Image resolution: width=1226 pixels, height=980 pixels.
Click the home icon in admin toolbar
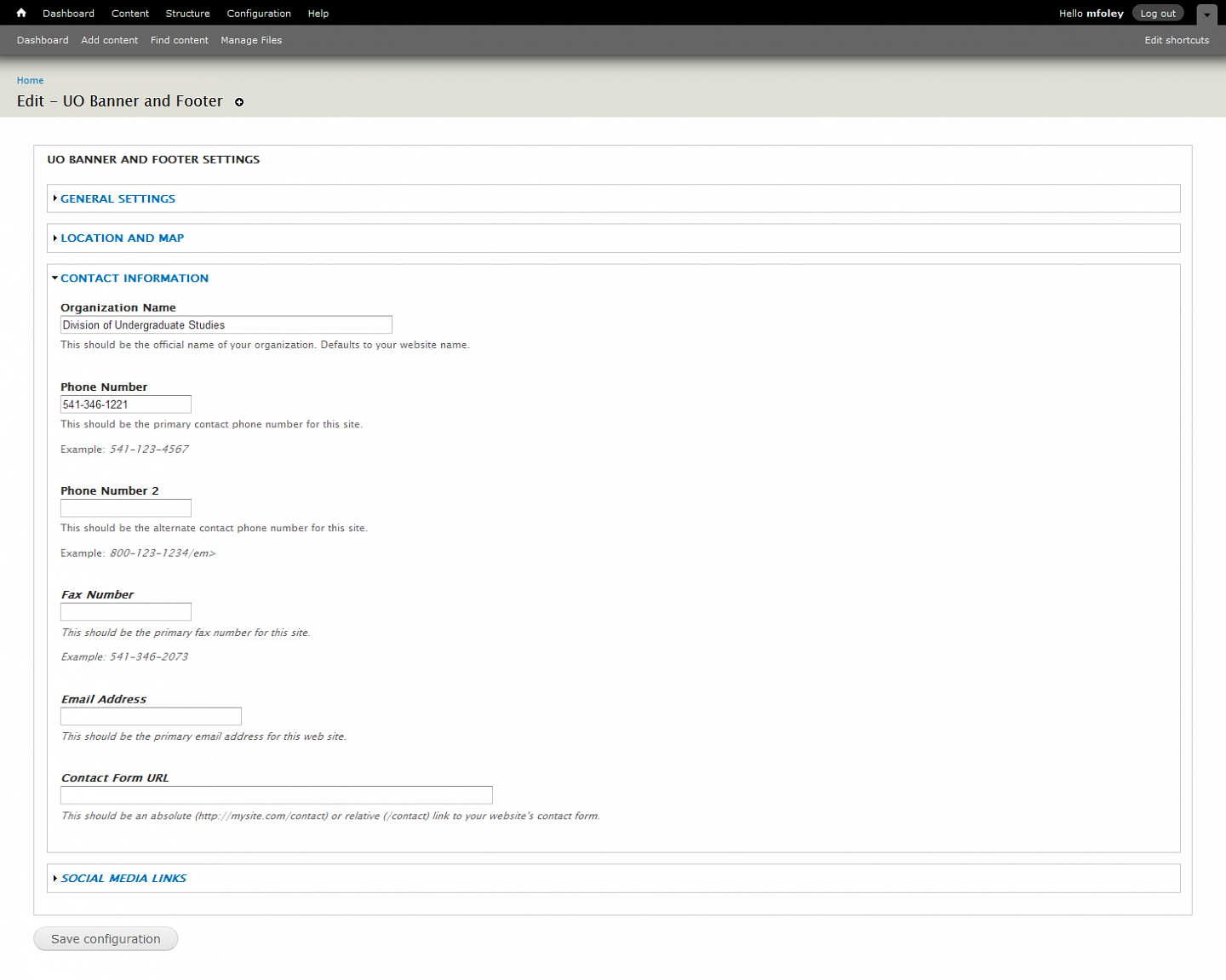21,13
